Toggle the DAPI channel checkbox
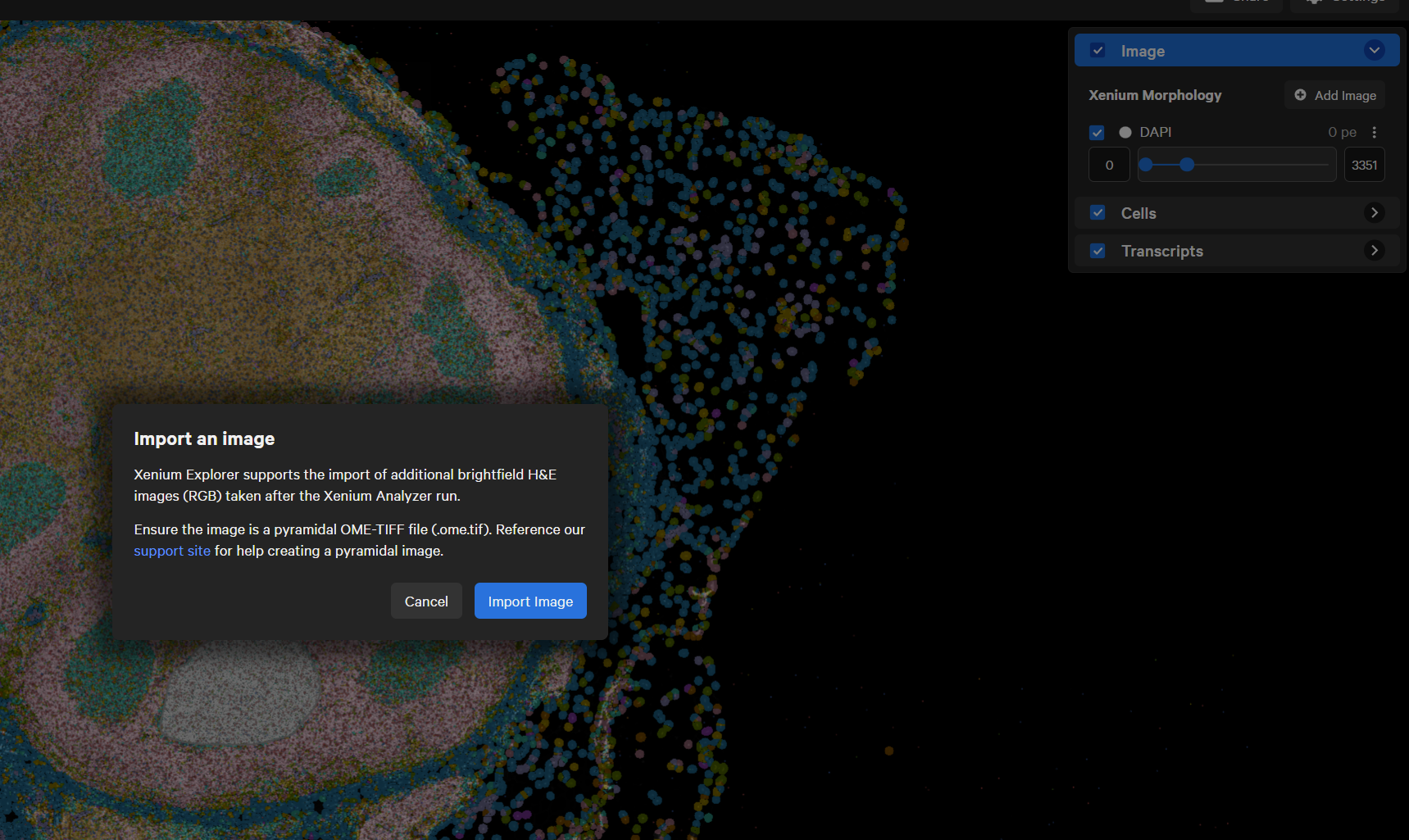The width and height of the screenshot is (1409, 840). point(1098,133)
